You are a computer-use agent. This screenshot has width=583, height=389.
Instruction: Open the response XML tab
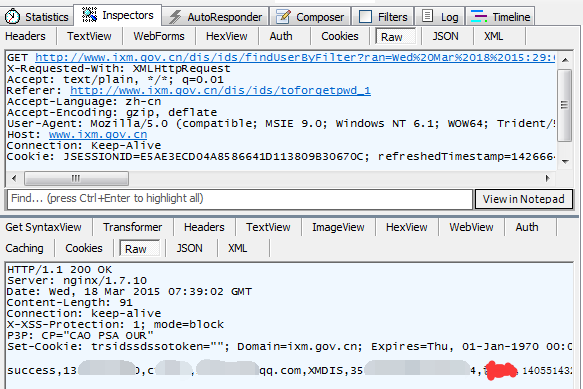click(238, 248)
